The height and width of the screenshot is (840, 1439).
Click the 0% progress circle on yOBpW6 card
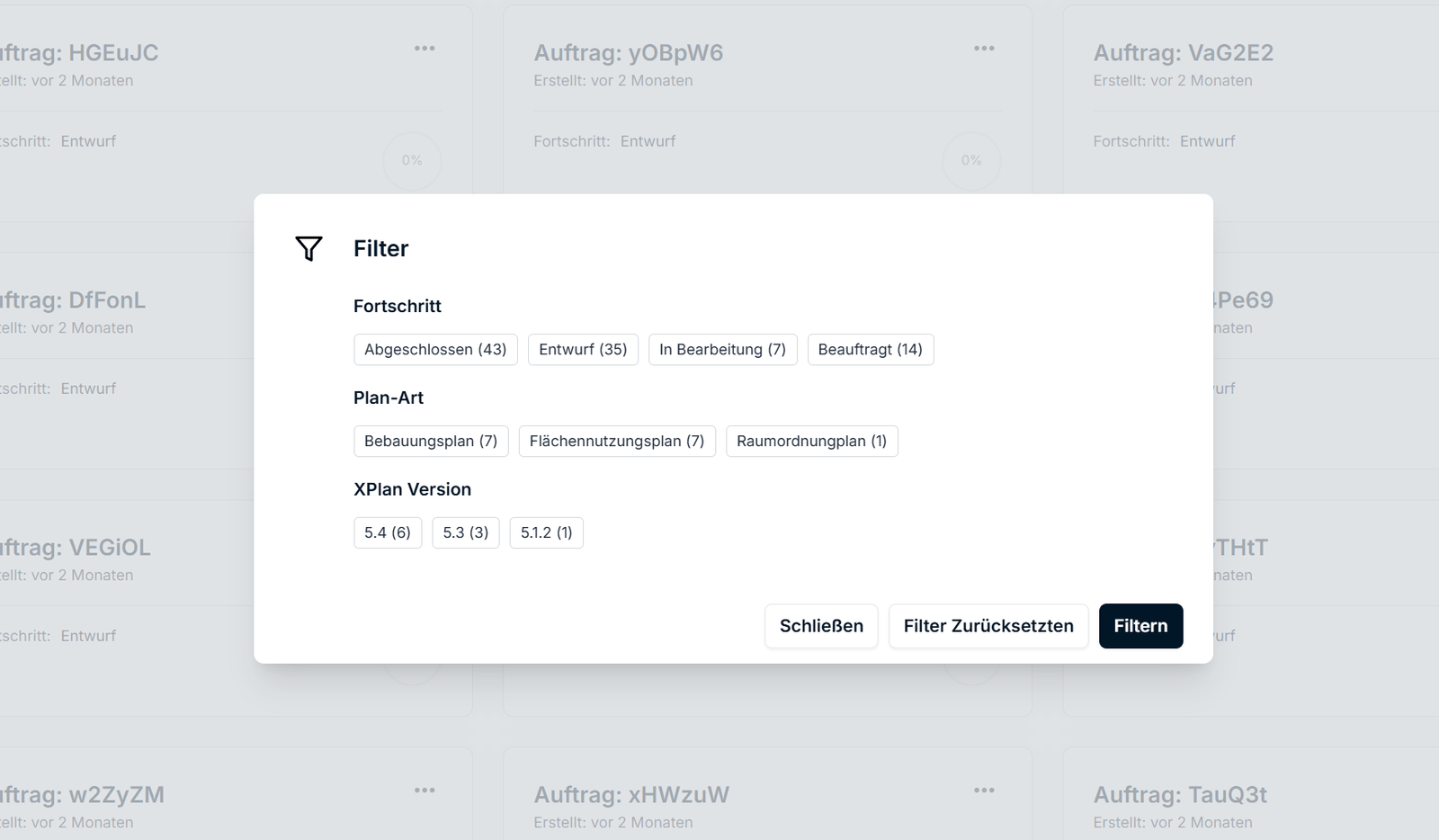point(971,161)
